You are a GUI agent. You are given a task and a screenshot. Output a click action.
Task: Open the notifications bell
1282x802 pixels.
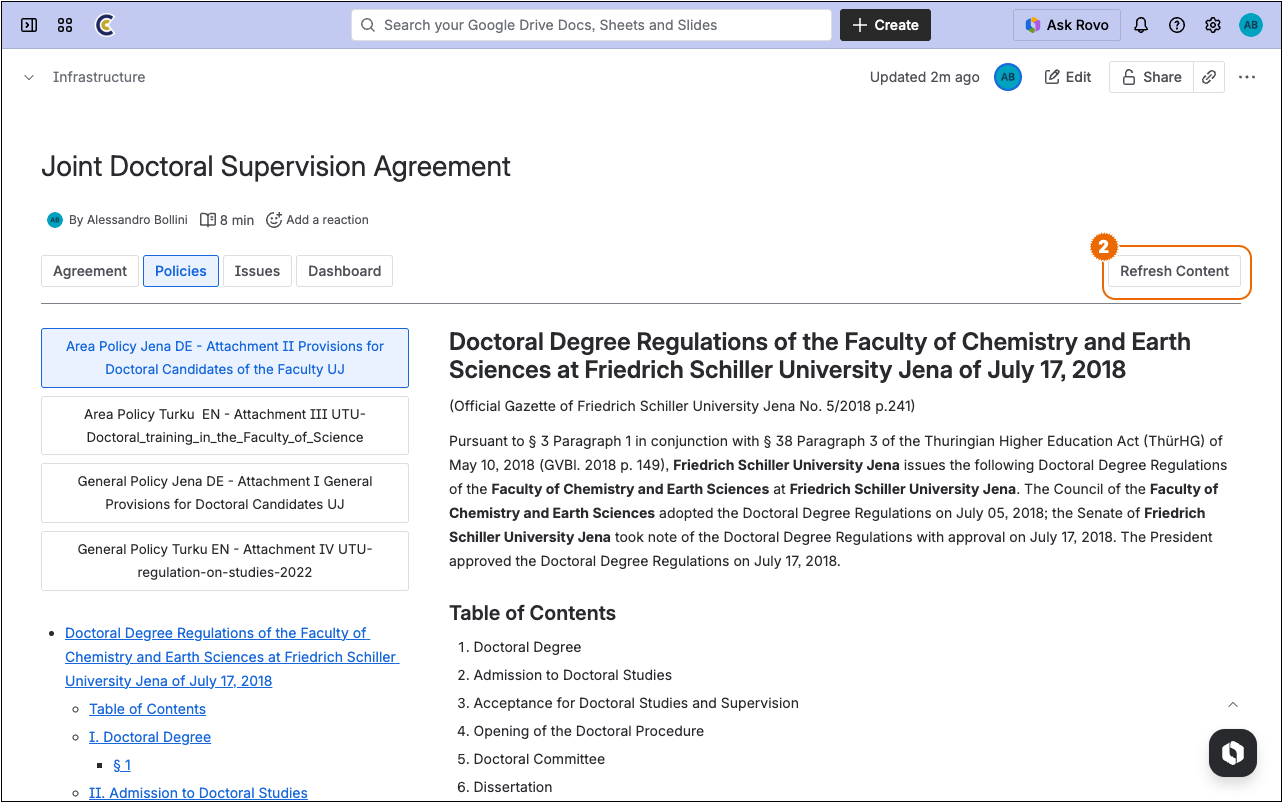point(1141,25)
